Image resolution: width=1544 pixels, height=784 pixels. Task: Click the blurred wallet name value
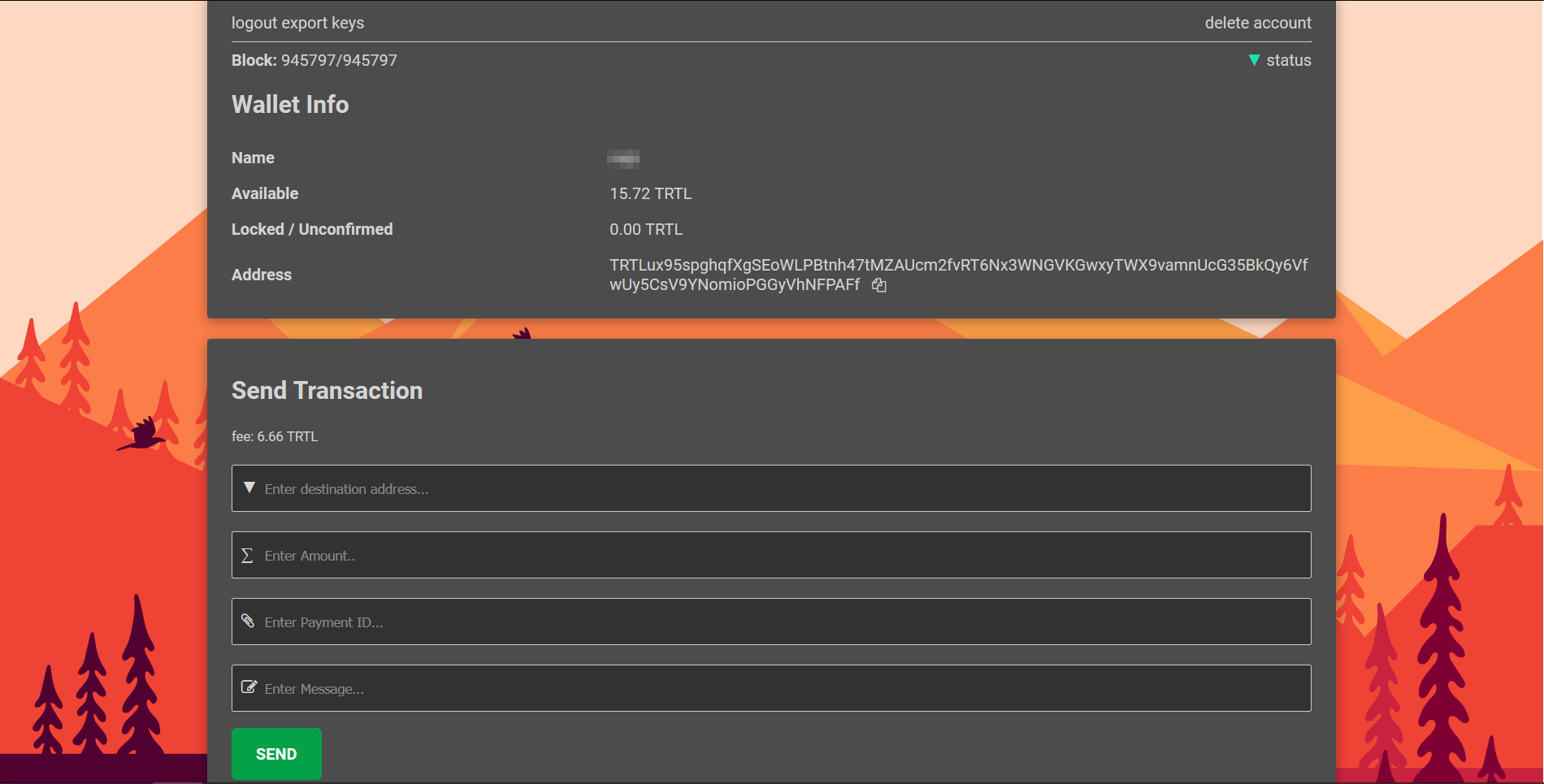coord(623,158)
